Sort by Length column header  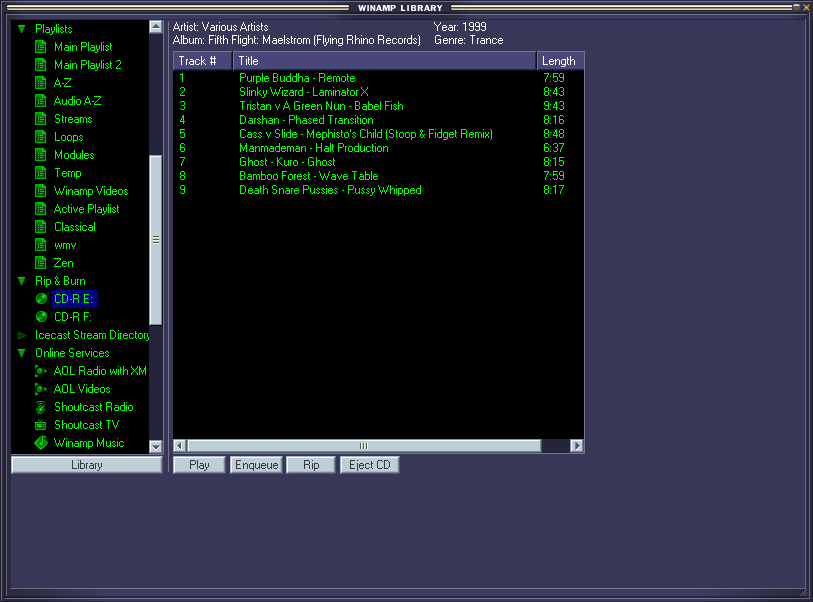click(560, 61)
